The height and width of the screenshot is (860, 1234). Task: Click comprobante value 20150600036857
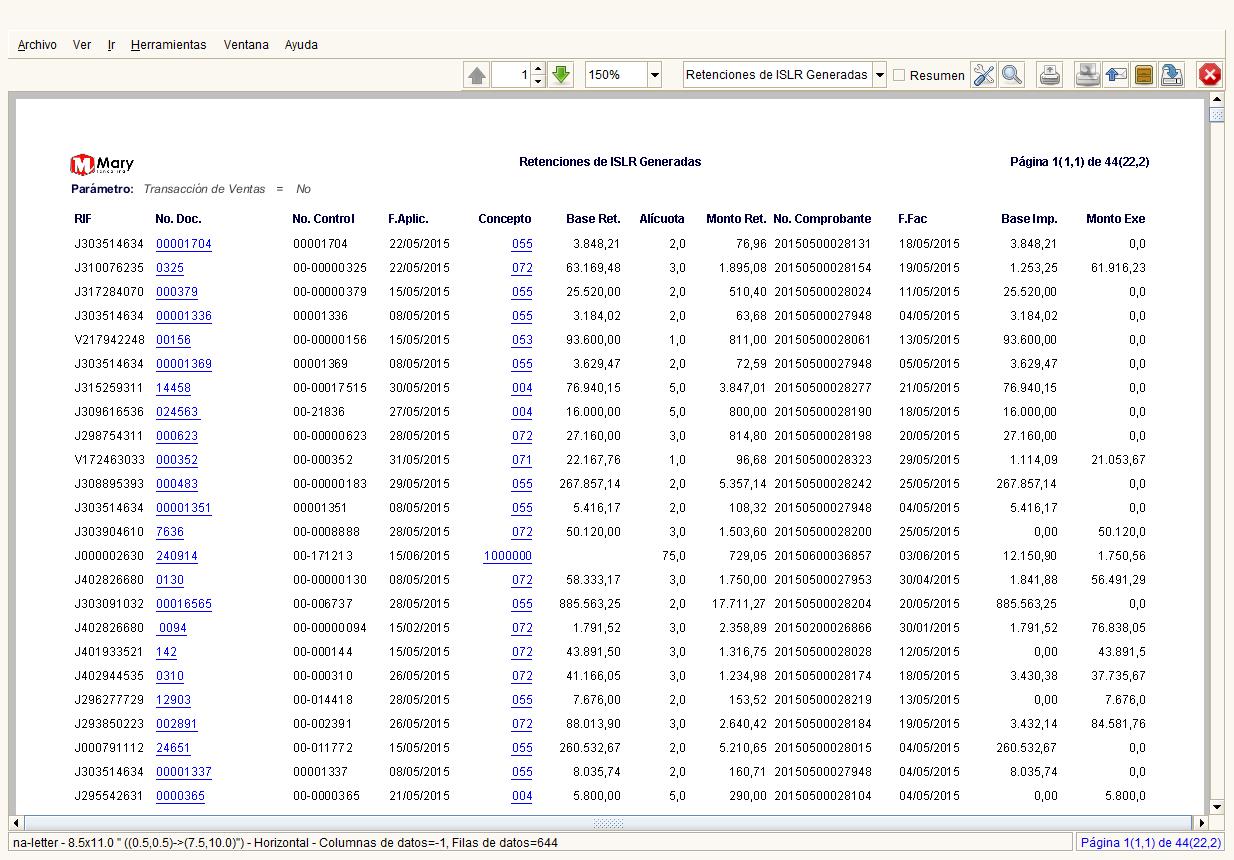tap(822, 556)
